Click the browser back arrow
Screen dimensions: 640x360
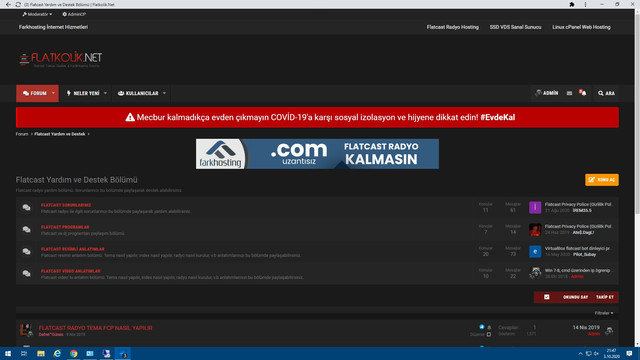pyautogui.click(x=8, y=4)
